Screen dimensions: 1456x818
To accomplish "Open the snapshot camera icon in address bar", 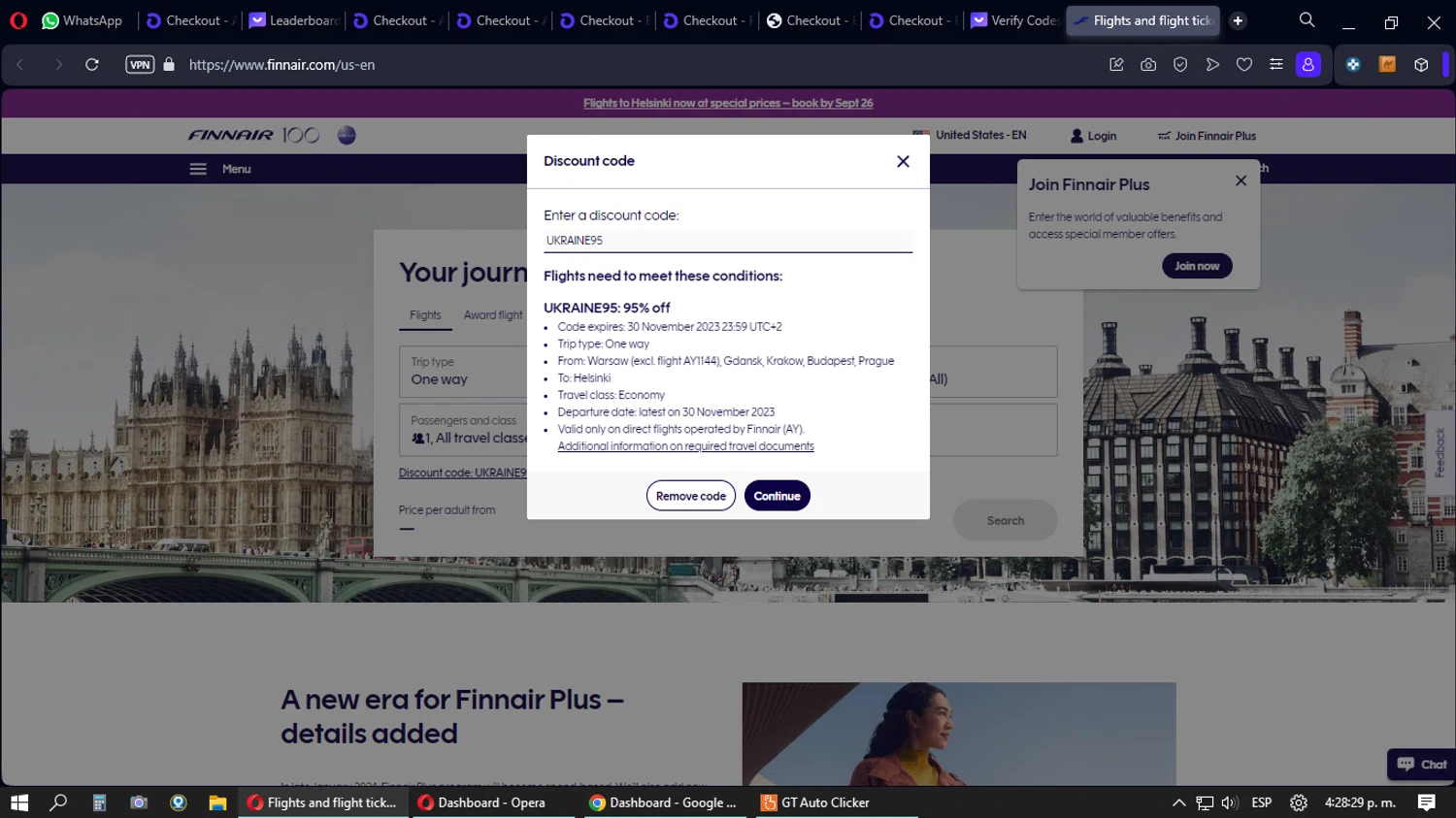I will click(x=1148, y=65).
